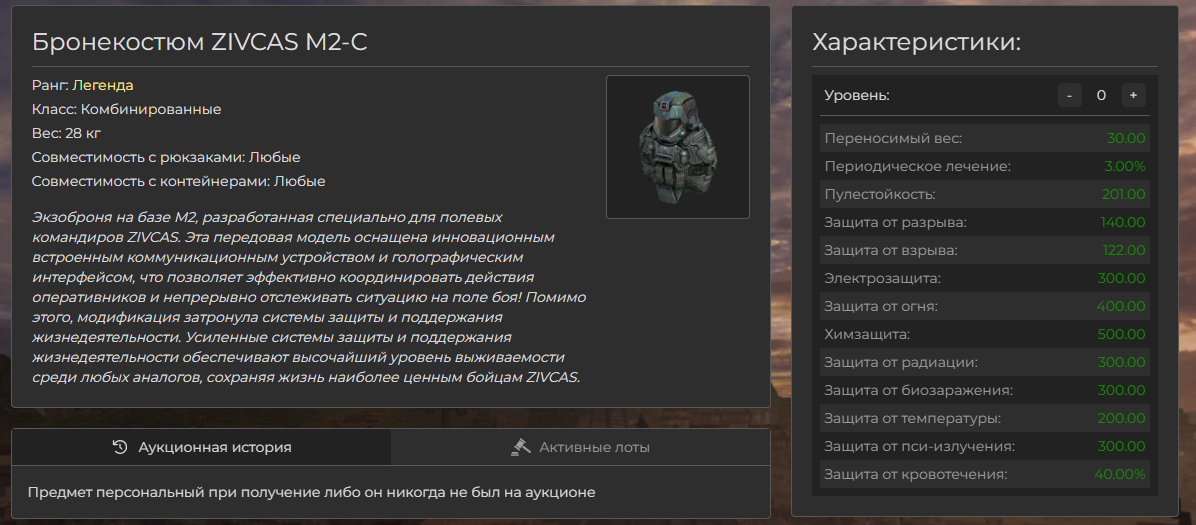
Task: Select the Химзащита row
Action: (x=985, y=333)
